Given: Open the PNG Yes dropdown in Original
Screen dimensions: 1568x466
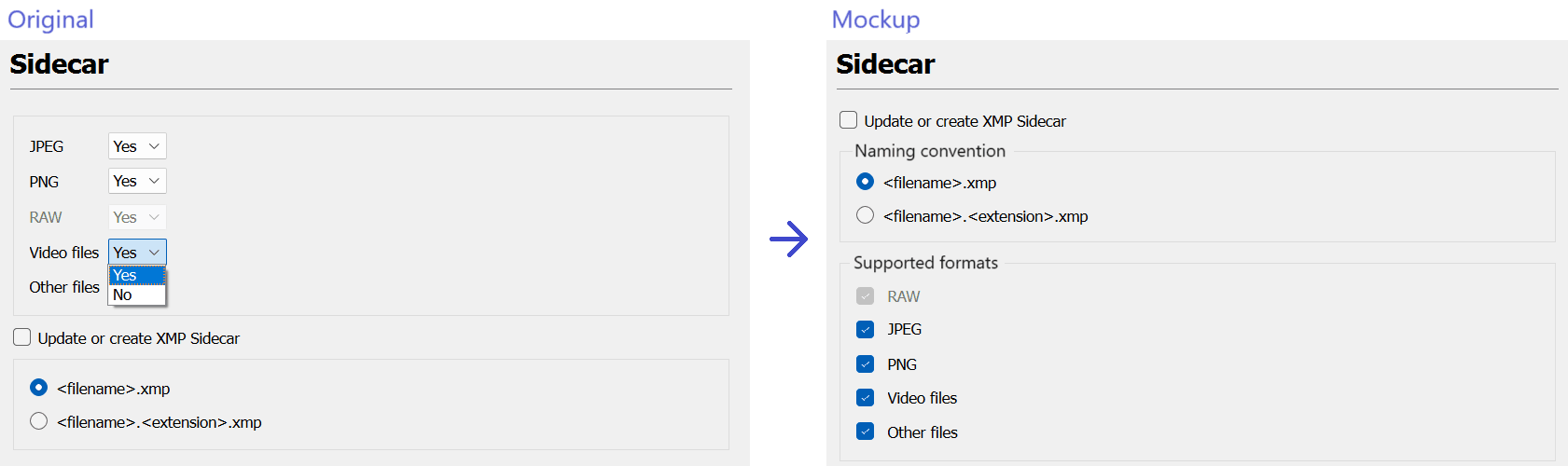Looking at the screenshot, I should point(137,181).
